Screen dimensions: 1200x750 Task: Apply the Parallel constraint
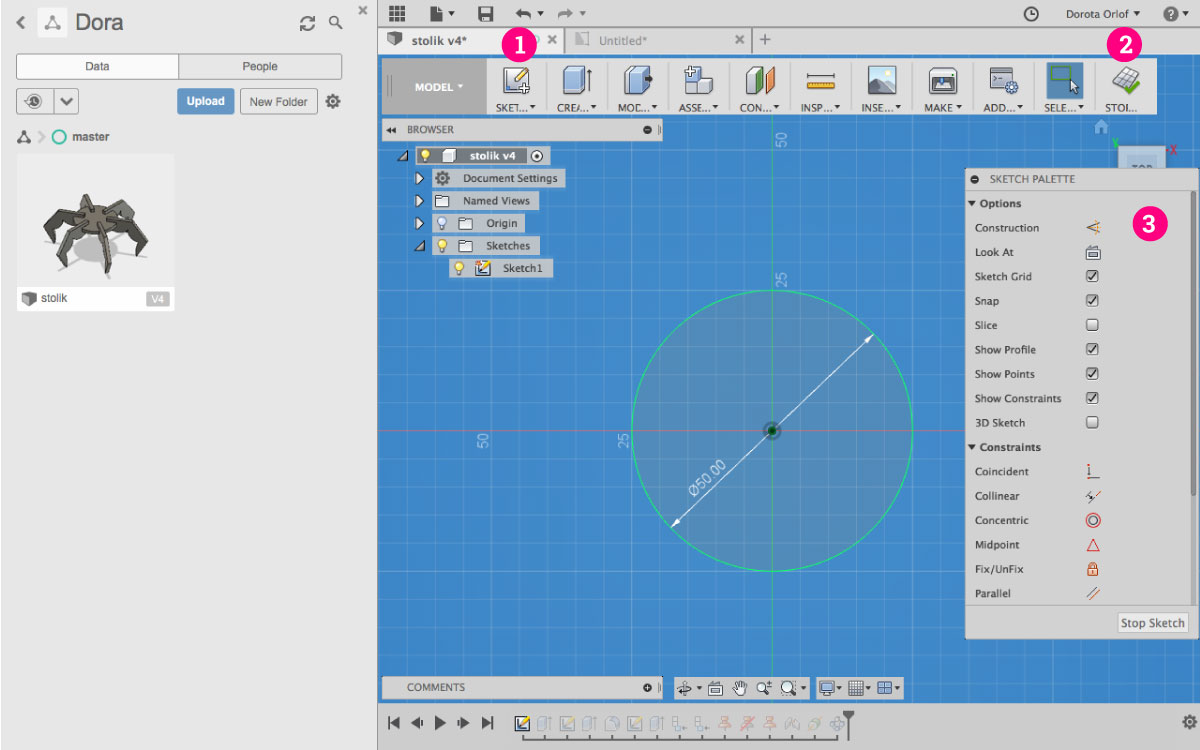tap(1092, 592)
